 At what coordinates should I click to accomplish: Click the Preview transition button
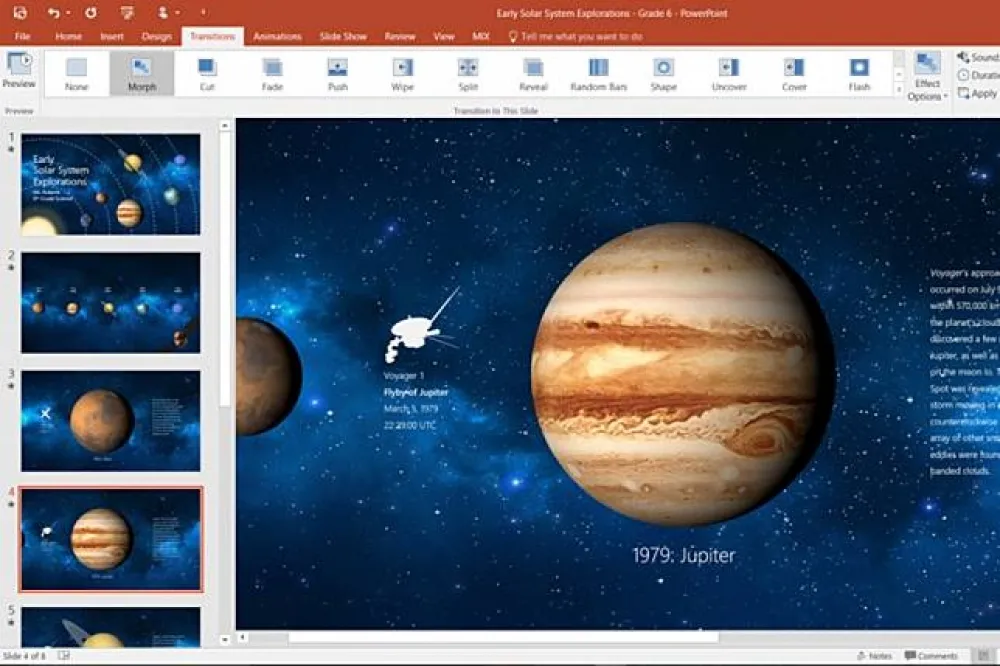click(19, 70)
